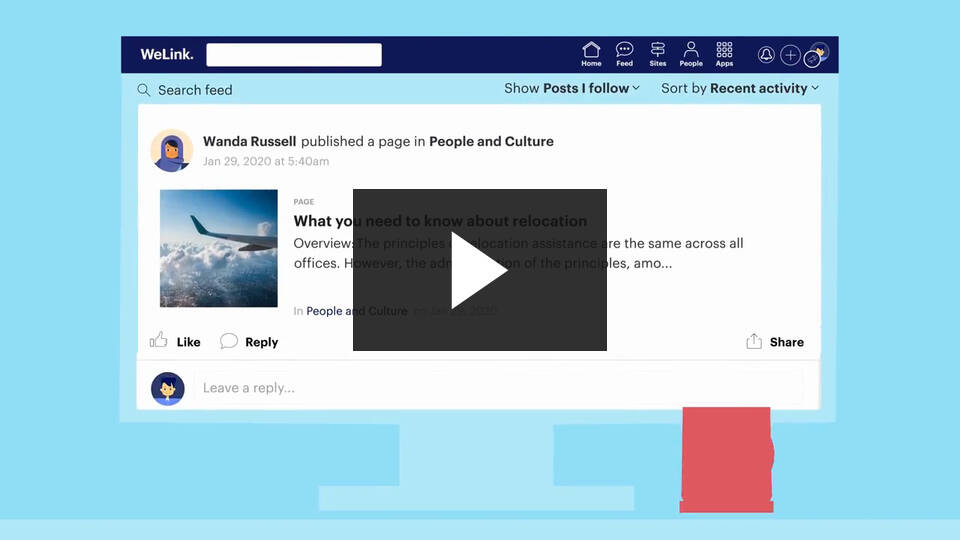Click the PAGE label above the post title
Image resolution: width=960 pixels, height=540 pixels.
tap(304, 201)
